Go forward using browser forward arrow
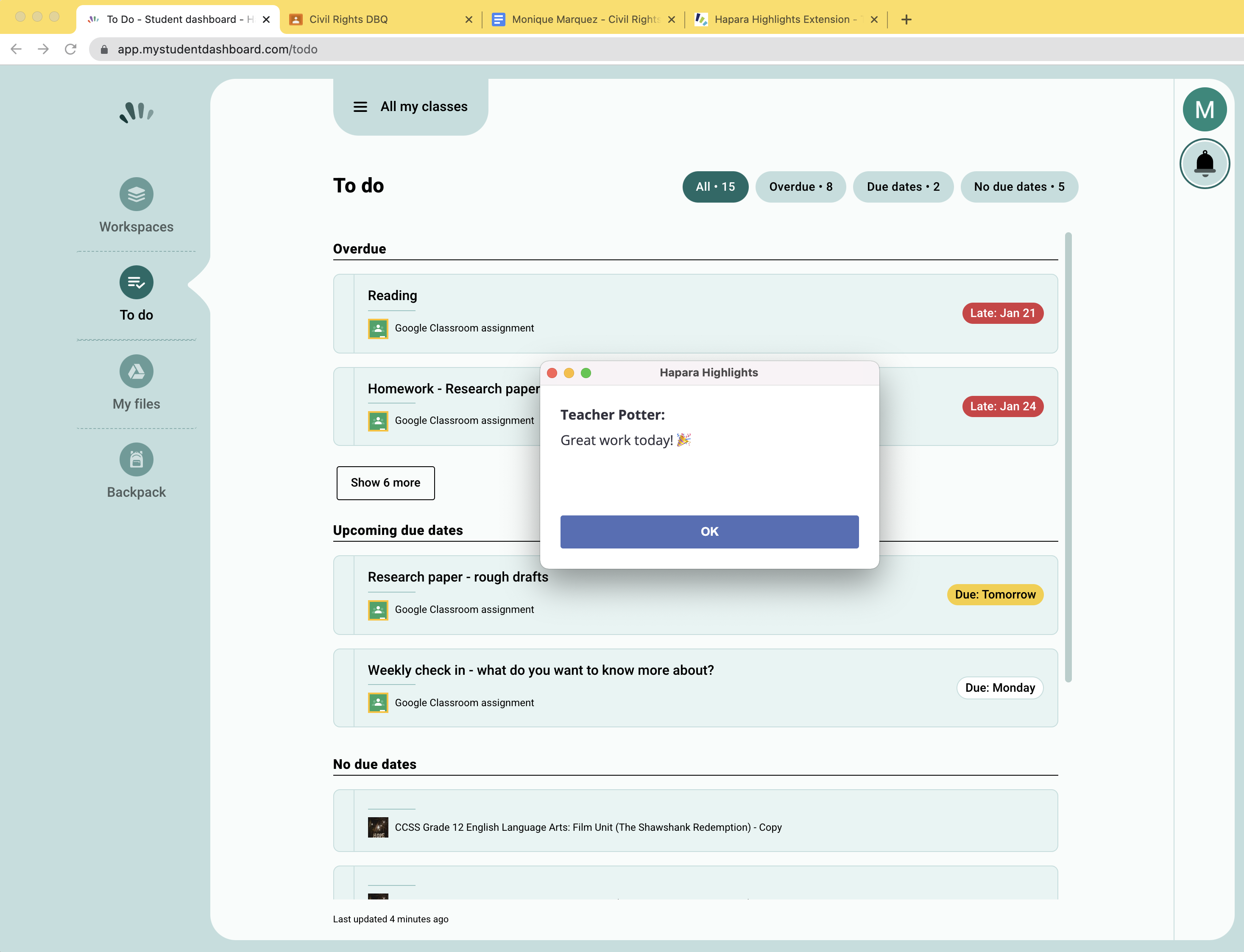This screenshot has width=1244, height=952. tap(43, 49)
